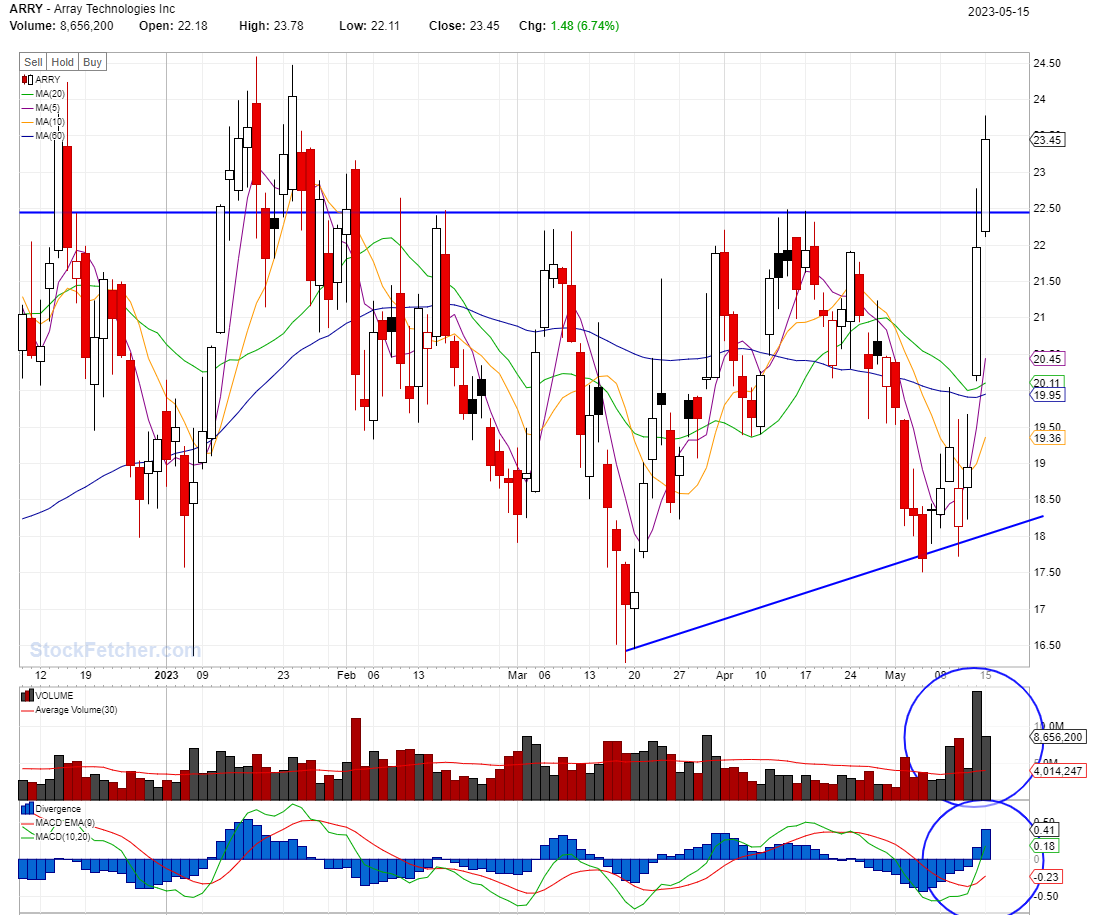Click the '2023' year axis label
This screenshot has height=915, width=1094.
(166, 675)
